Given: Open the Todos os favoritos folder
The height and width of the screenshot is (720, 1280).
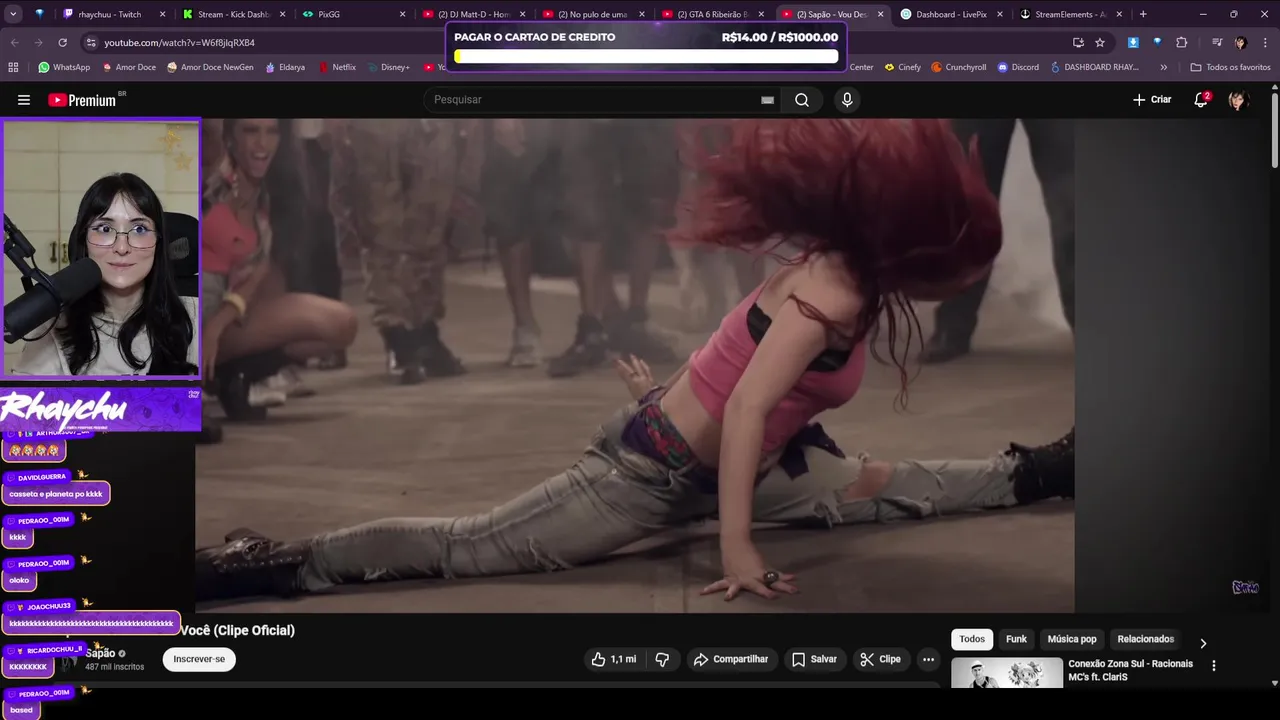Looking at the screenshot, I should [x=1230, y=67].
